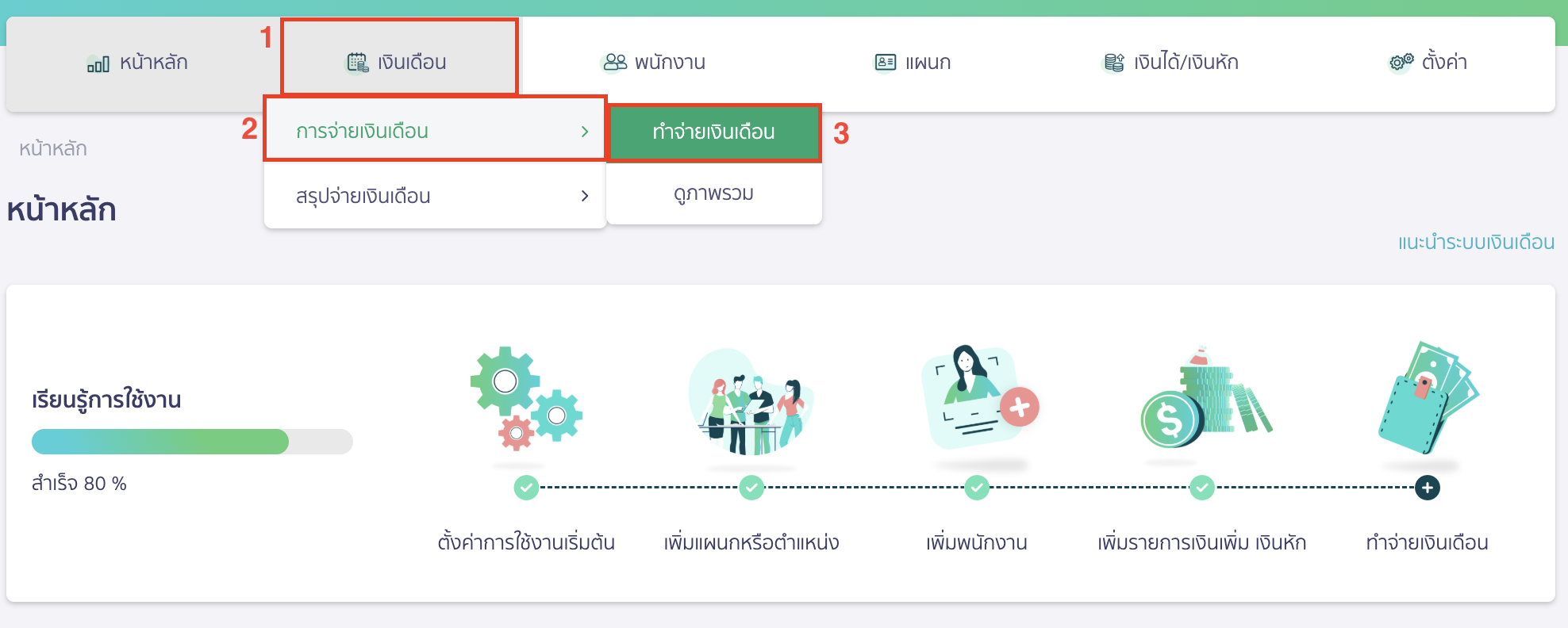This screenshot has width=1568, height=628.
Task: Click the check mark above เพิ่มแผนกหรือตำแหน่ง
Action: pyautogui.click(x=751, y=488)
